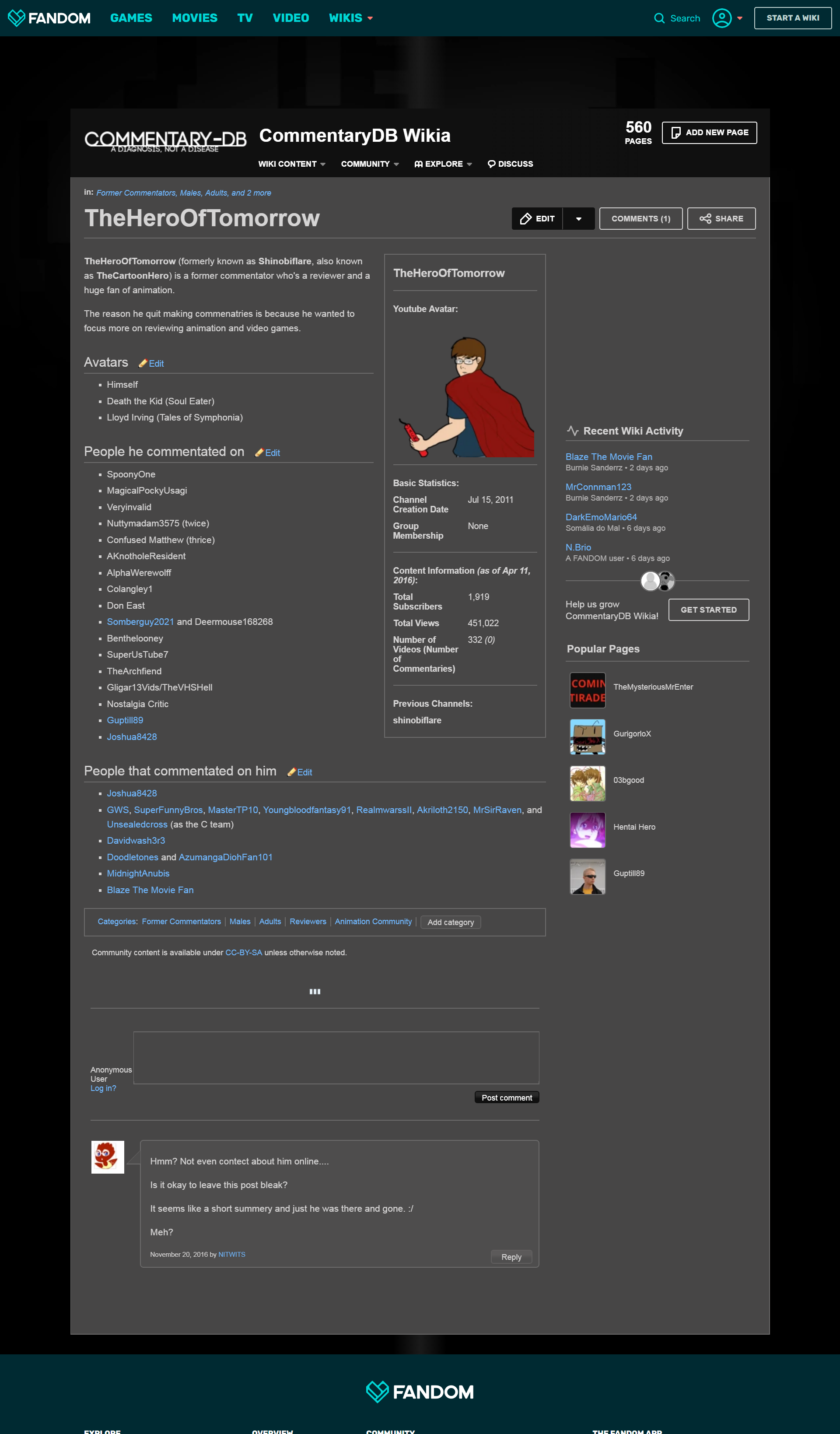Click the FANDOM logo in top bar
The height and width of the screenshot is (1434, 840).
[x=49, y=18]
